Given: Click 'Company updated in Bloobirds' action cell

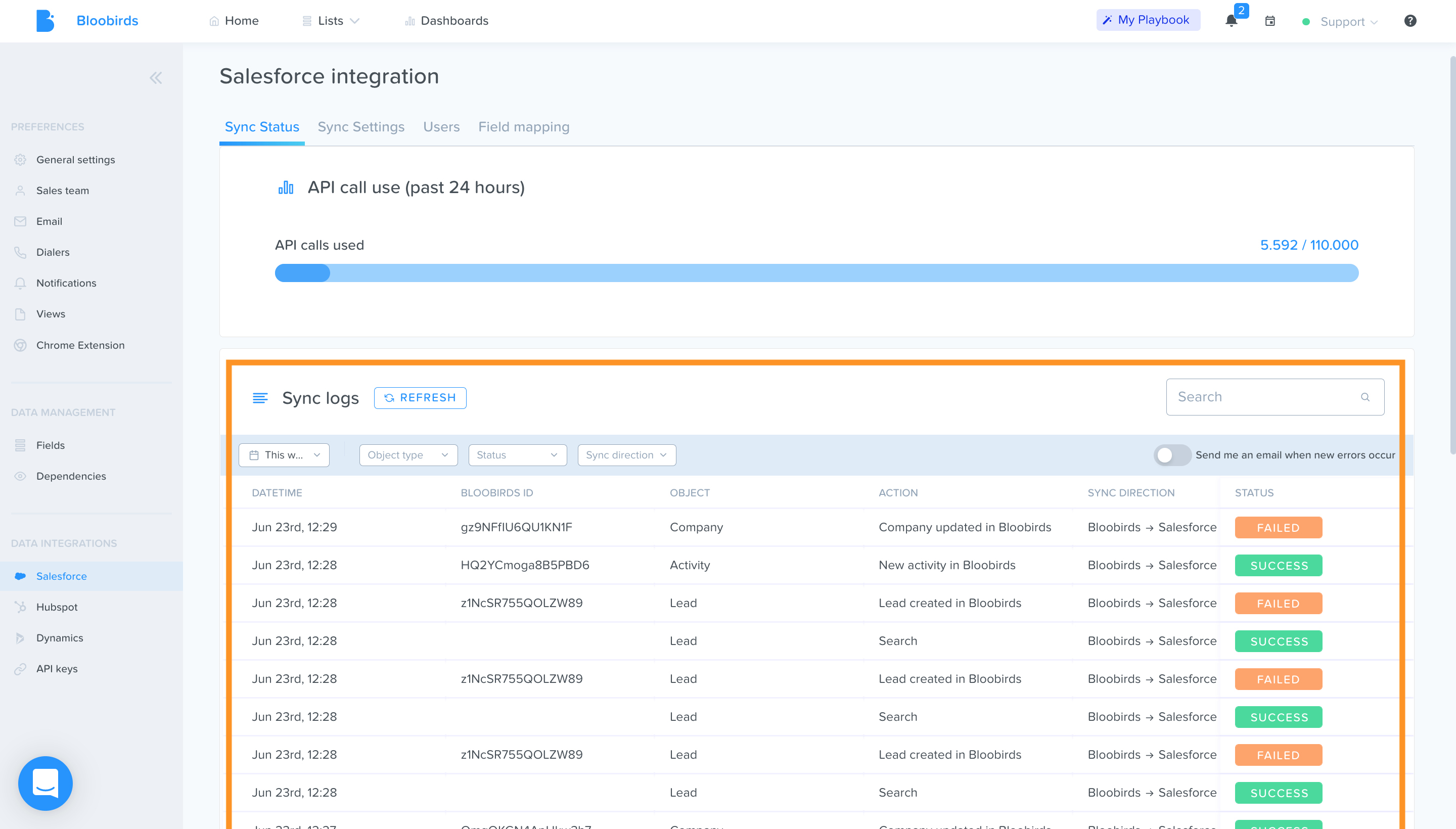Looking at the screenshot, I should 965,527.
